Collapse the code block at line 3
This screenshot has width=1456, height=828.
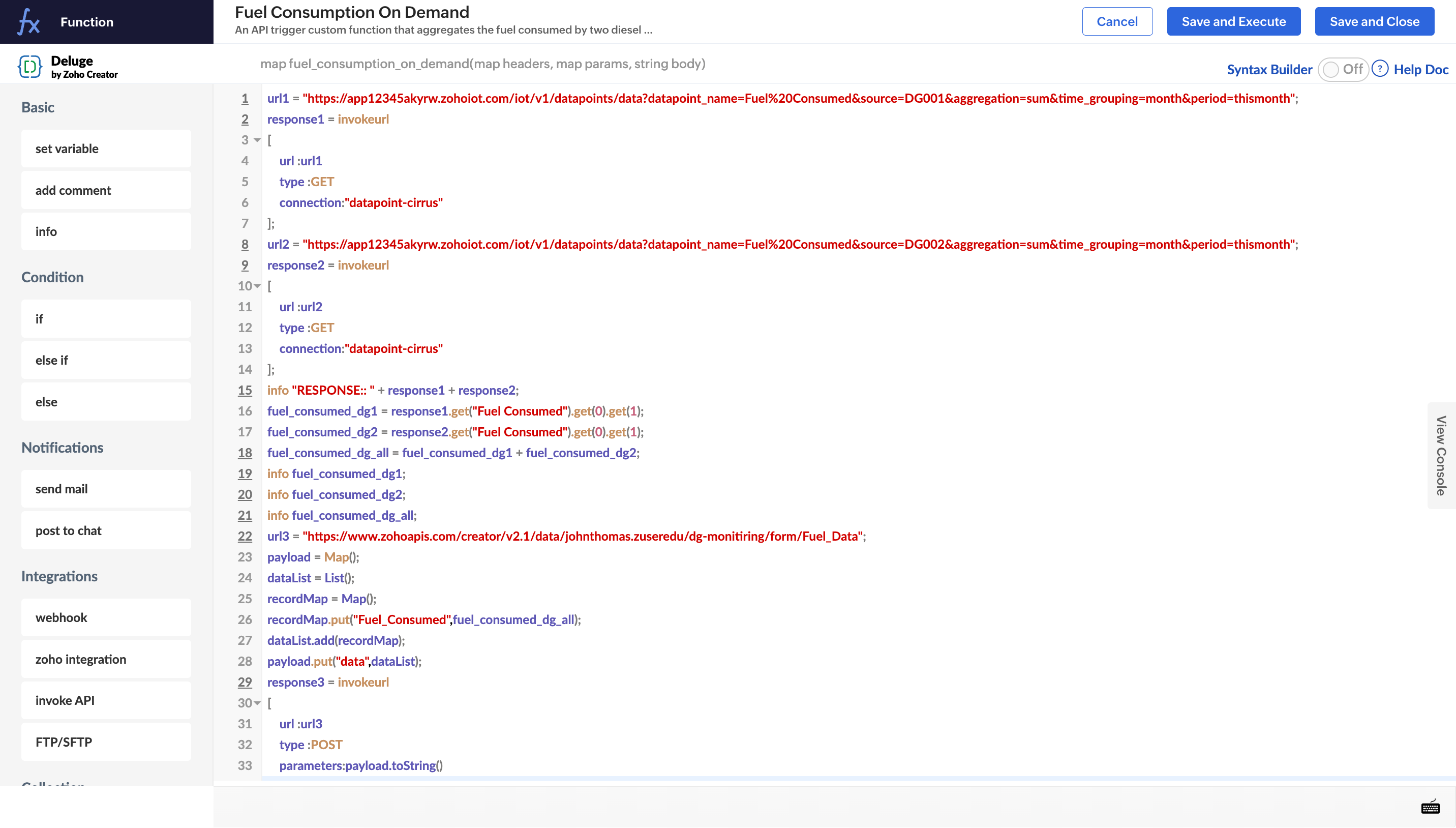click(x=257, y=140)
